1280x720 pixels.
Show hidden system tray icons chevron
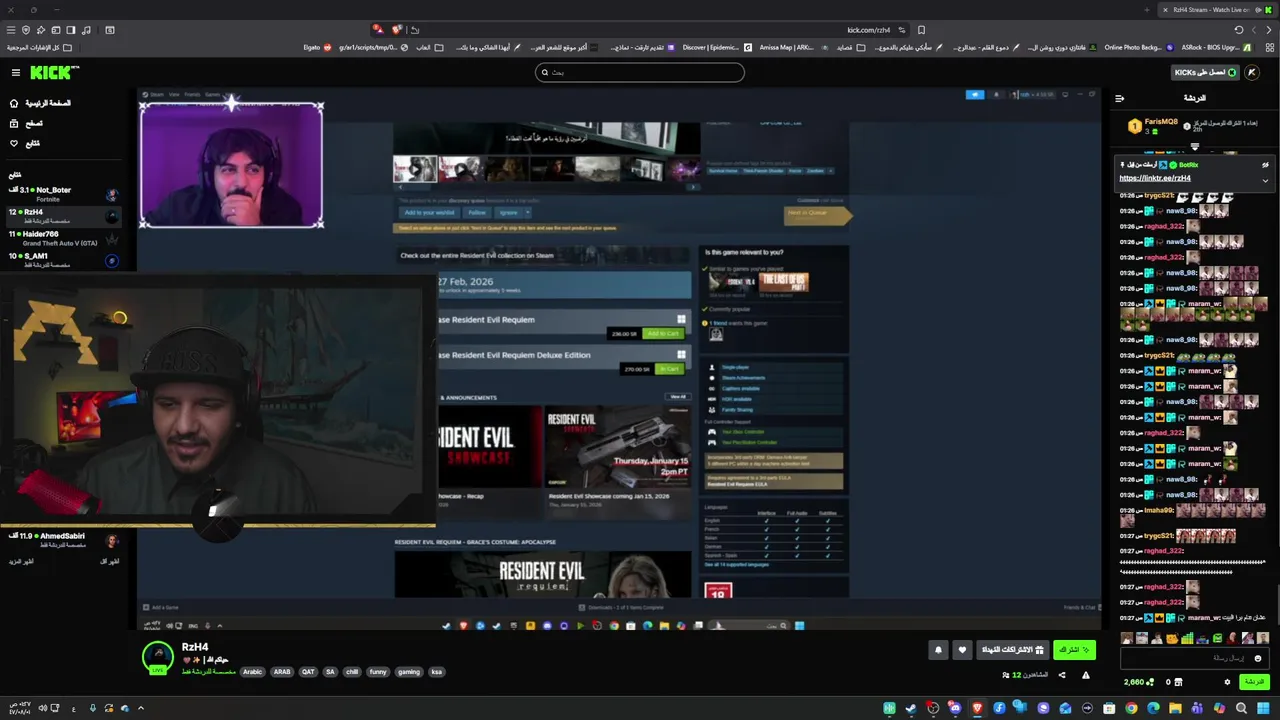141,708
